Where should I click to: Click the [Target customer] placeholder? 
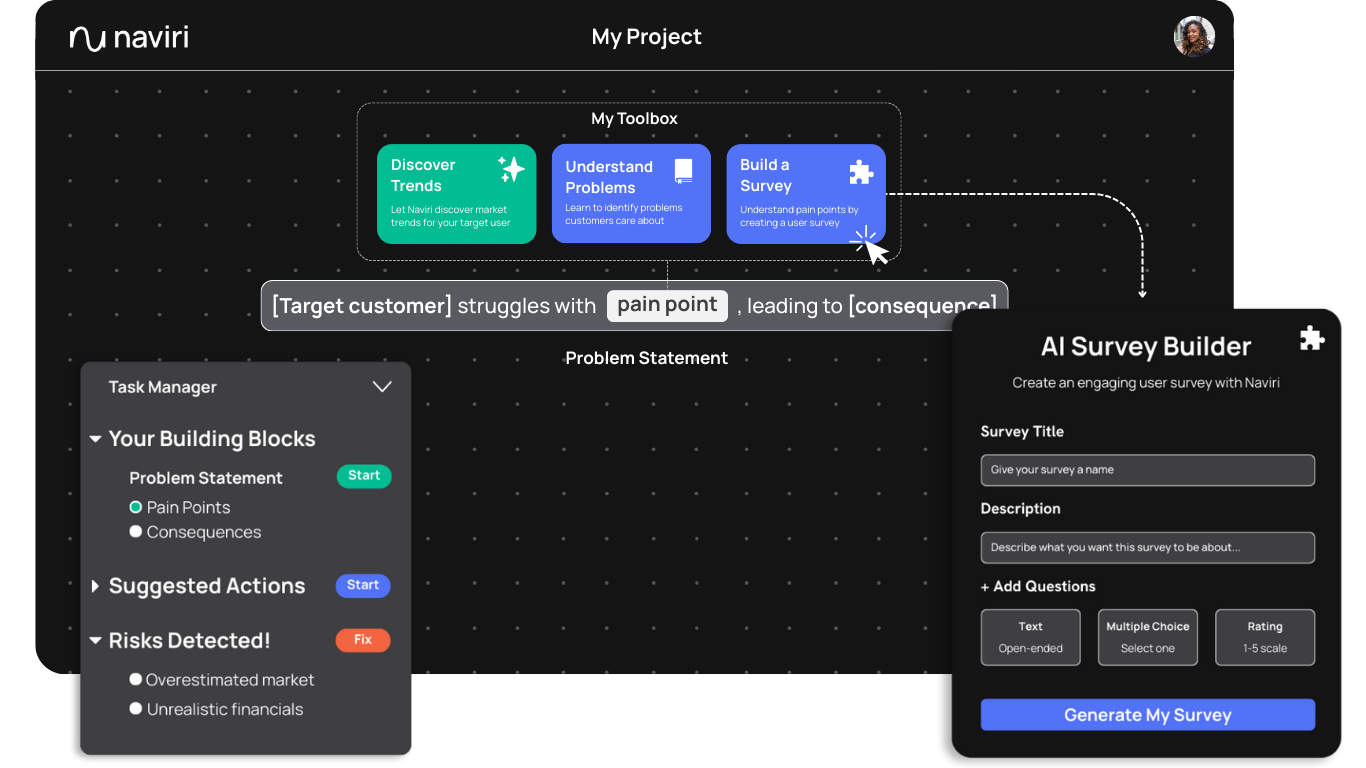[362, 306]
